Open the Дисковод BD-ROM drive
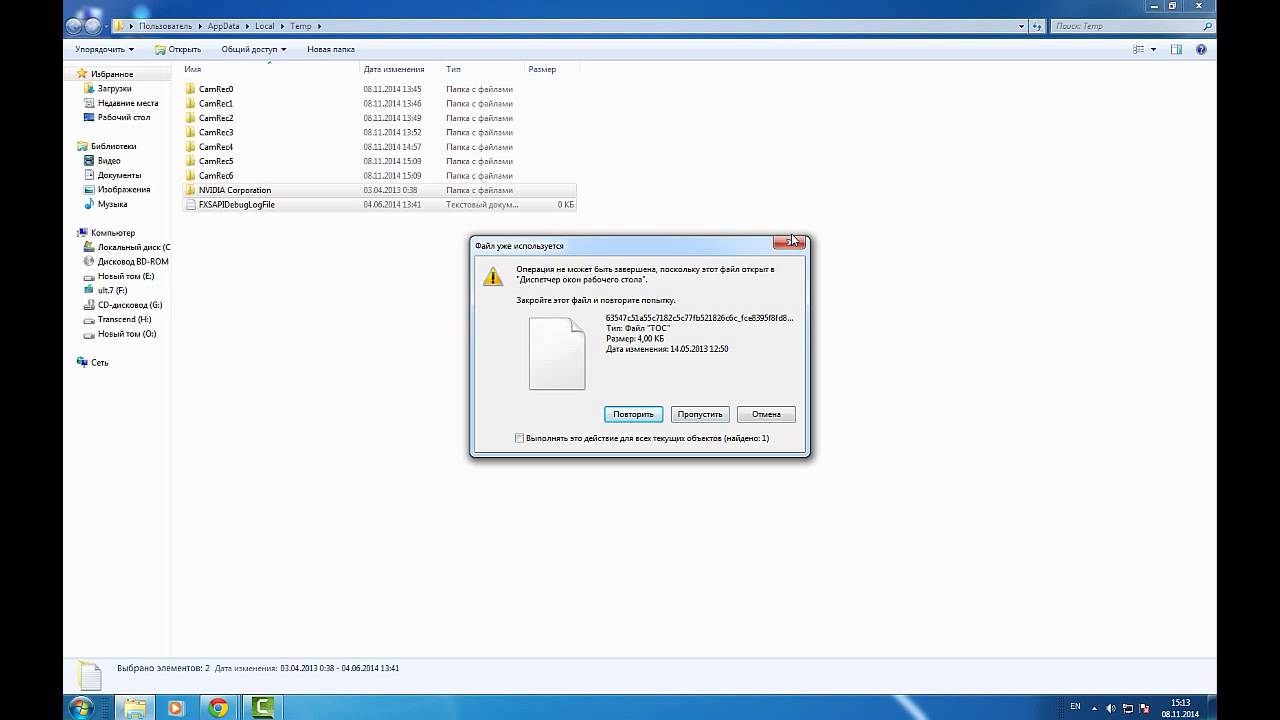The height and width of the screenshot is (720, 1280). tap(133, 262)
